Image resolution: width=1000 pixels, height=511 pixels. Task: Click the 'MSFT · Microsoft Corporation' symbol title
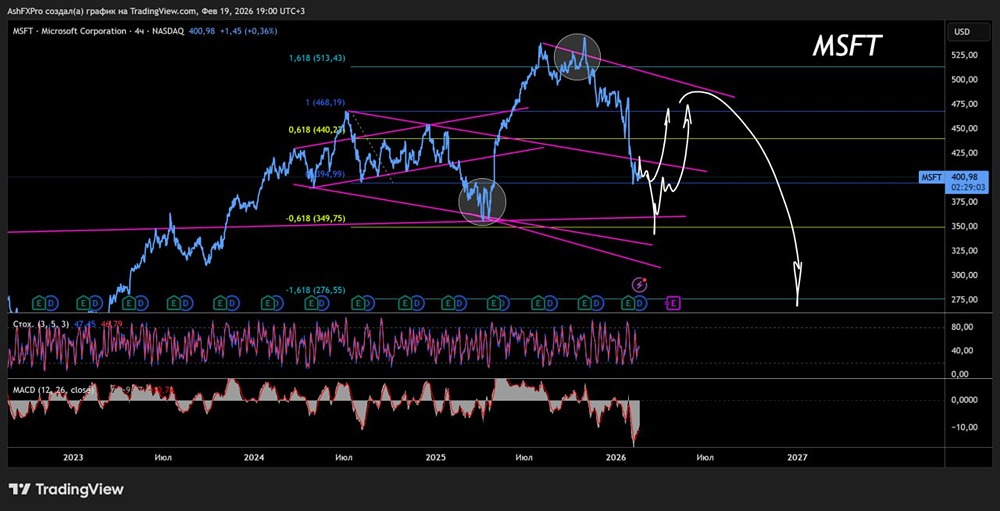(71, 31)
